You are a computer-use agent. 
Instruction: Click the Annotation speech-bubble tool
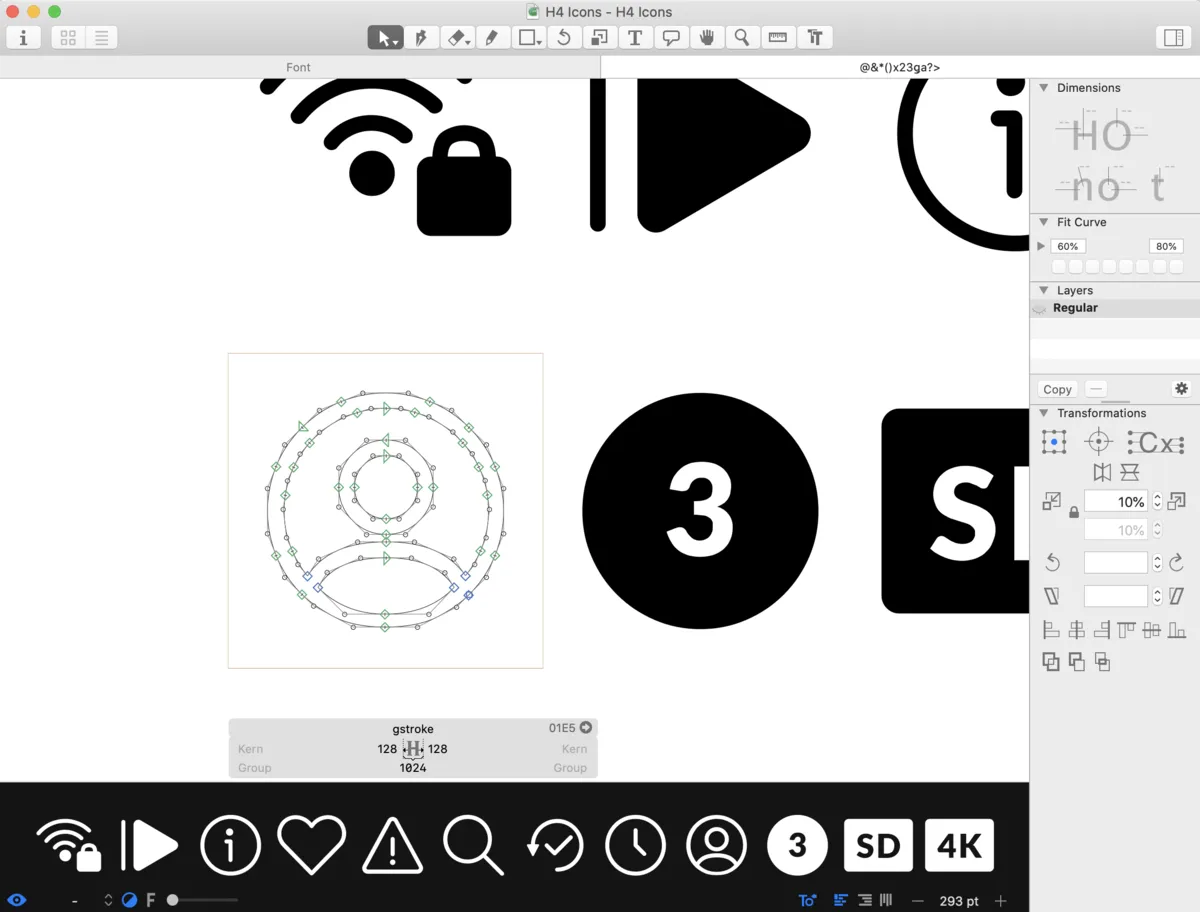[x=671, y=38]
